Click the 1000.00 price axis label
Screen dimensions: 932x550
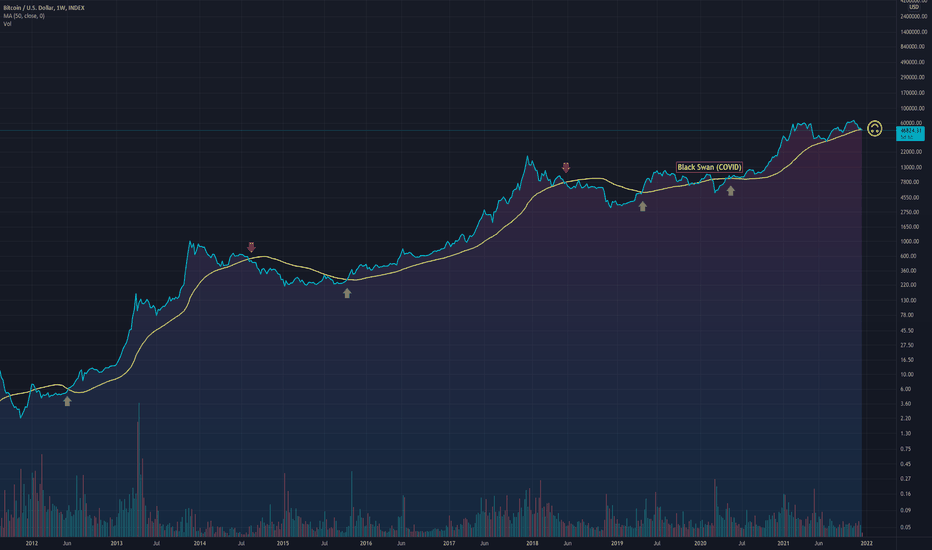tap(910, 242)
